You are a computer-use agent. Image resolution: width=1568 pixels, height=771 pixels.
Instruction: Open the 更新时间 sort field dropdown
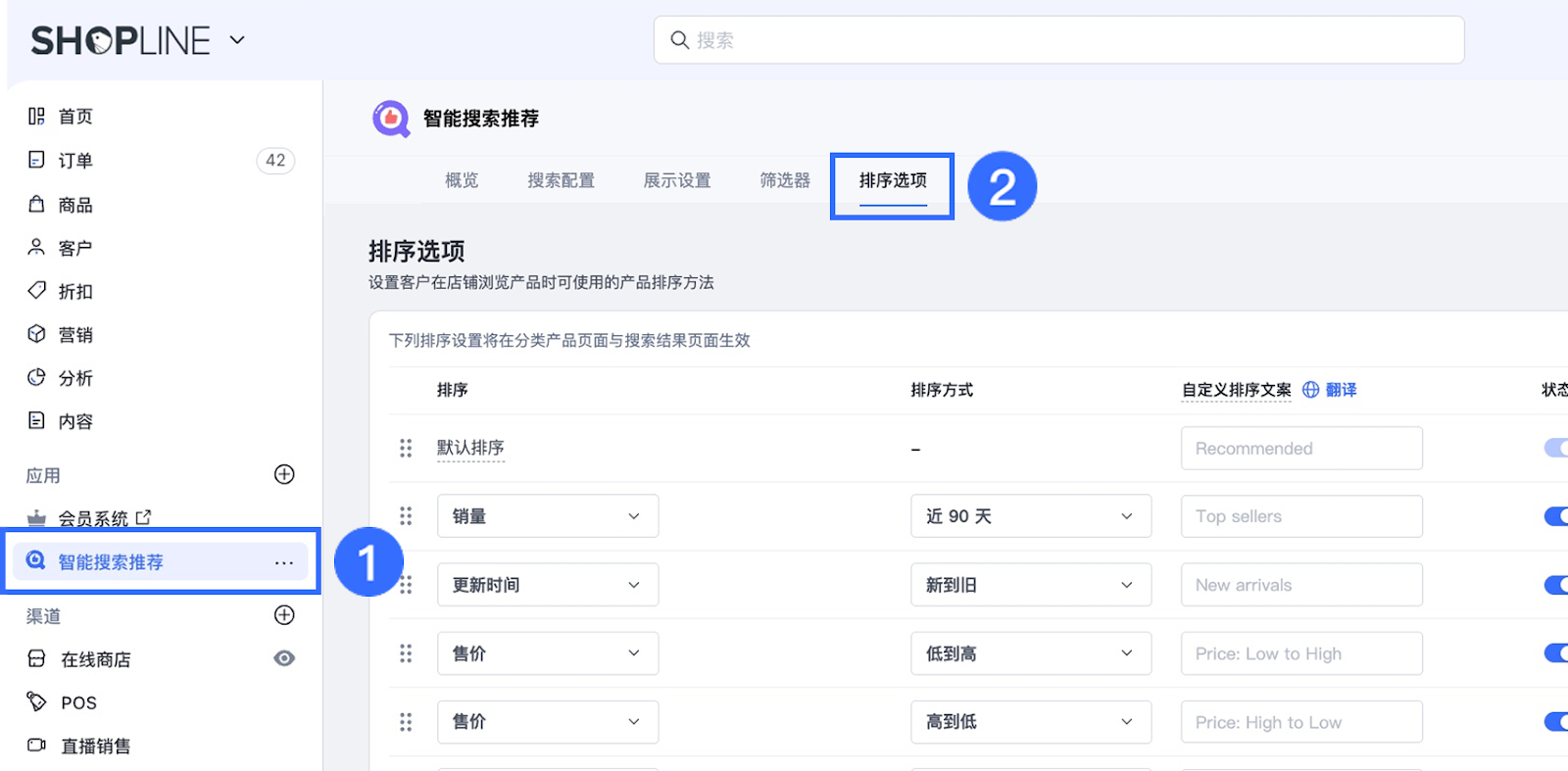(548, 585)
